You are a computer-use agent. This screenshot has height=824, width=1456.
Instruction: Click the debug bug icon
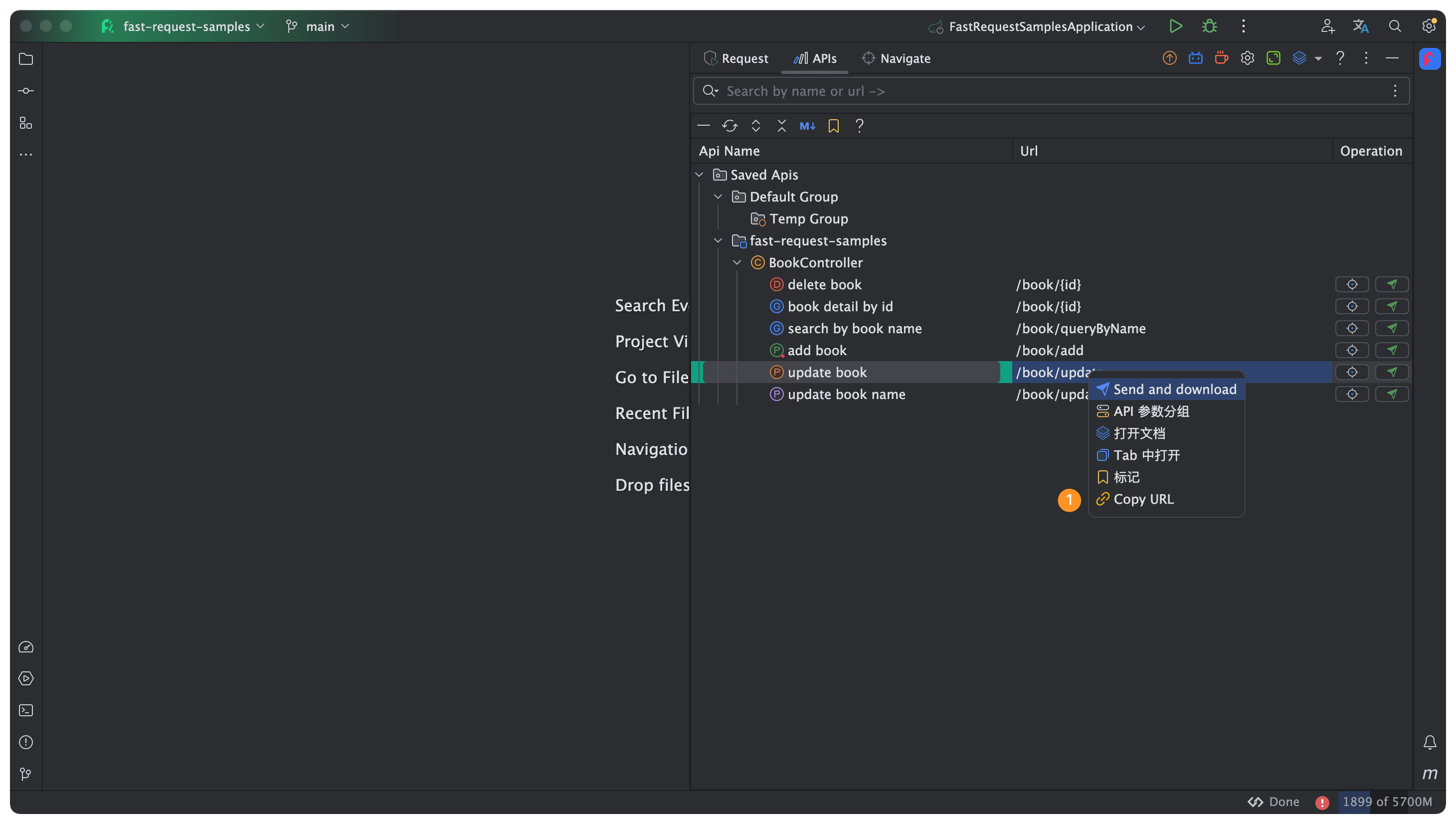[x=1209, y=26]
